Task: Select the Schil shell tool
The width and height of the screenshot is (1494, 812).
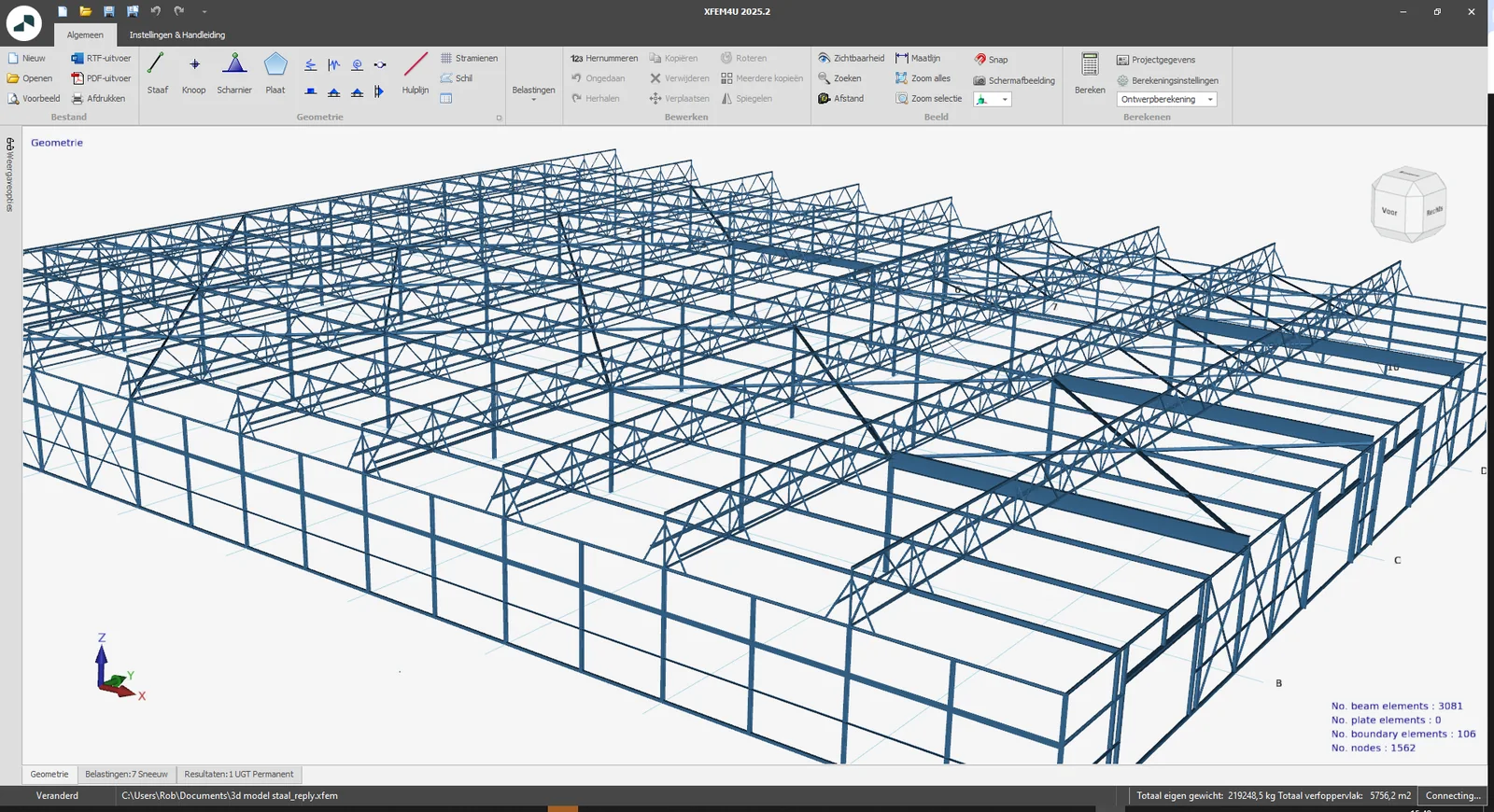Action: (457, 78)
